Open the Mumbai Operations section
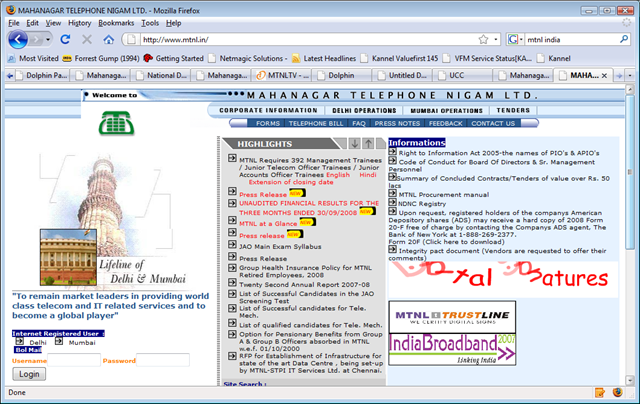 (x=447, y=111)
